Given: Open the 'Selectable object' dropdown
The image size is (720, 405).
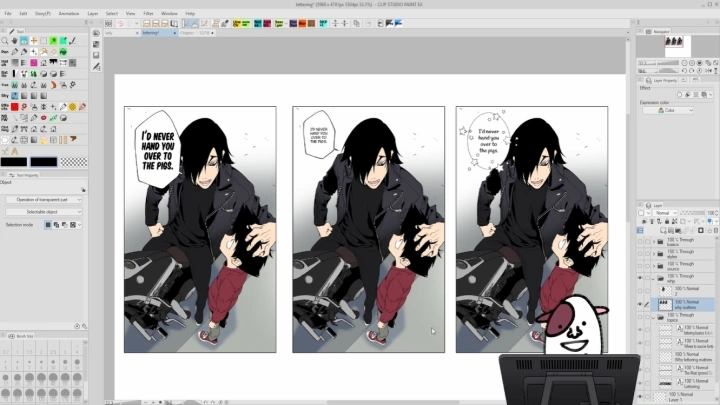Looking at the screenshot, I should coord(44,212).
